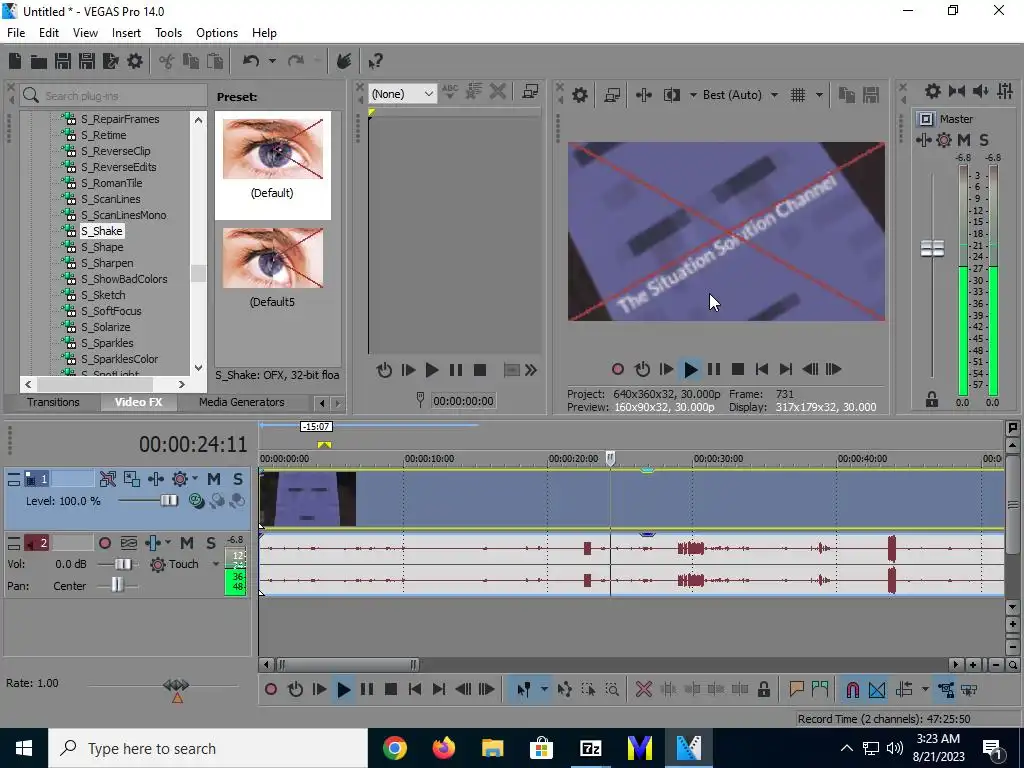Play the timeline from the transport bar
Image resolution: width=1024 pixels, height=768 pixels.
point(344,689)
